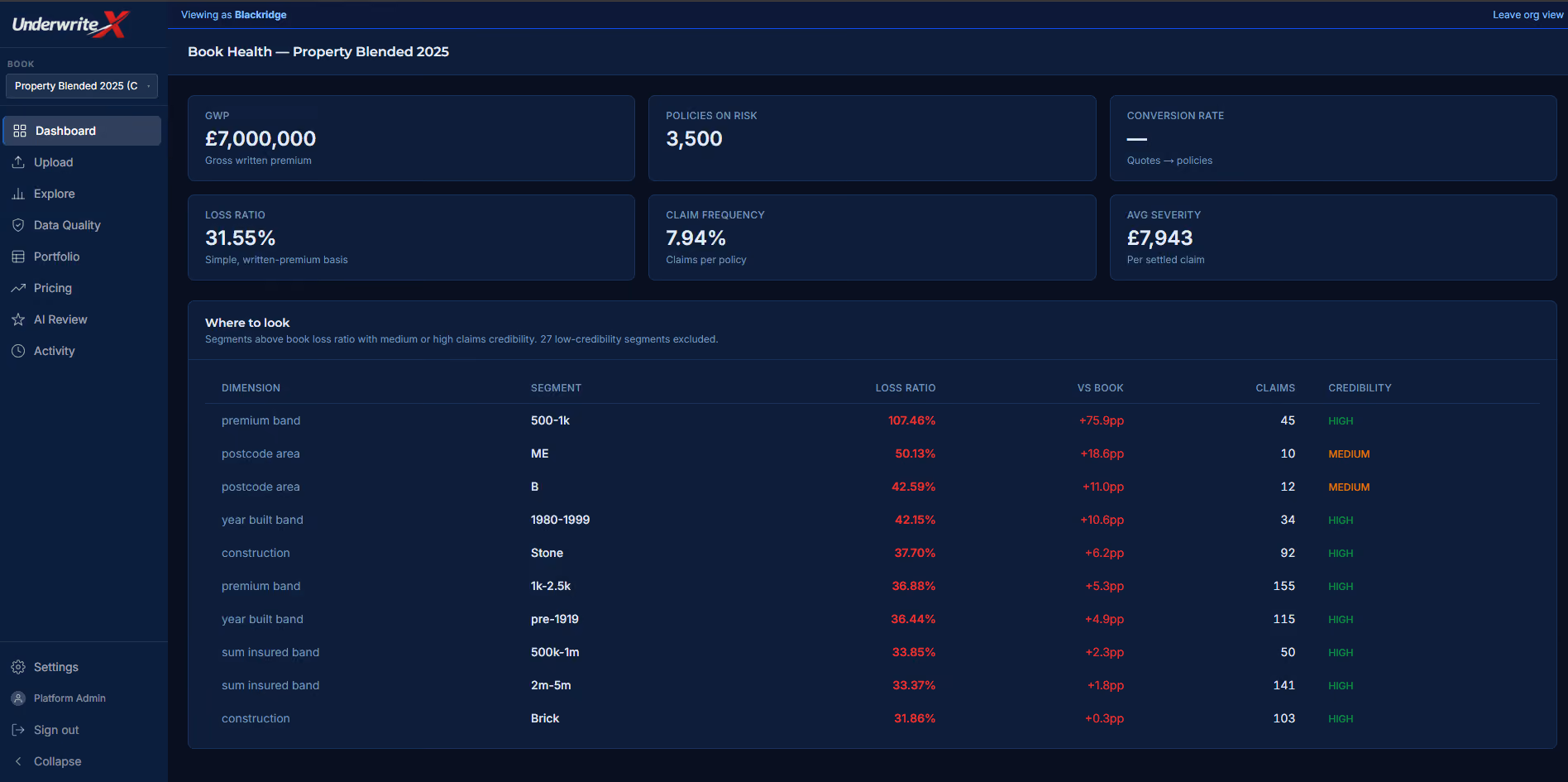1568x782 pixels.
Task: Click the Upload arrow icon
Action: 18,162
